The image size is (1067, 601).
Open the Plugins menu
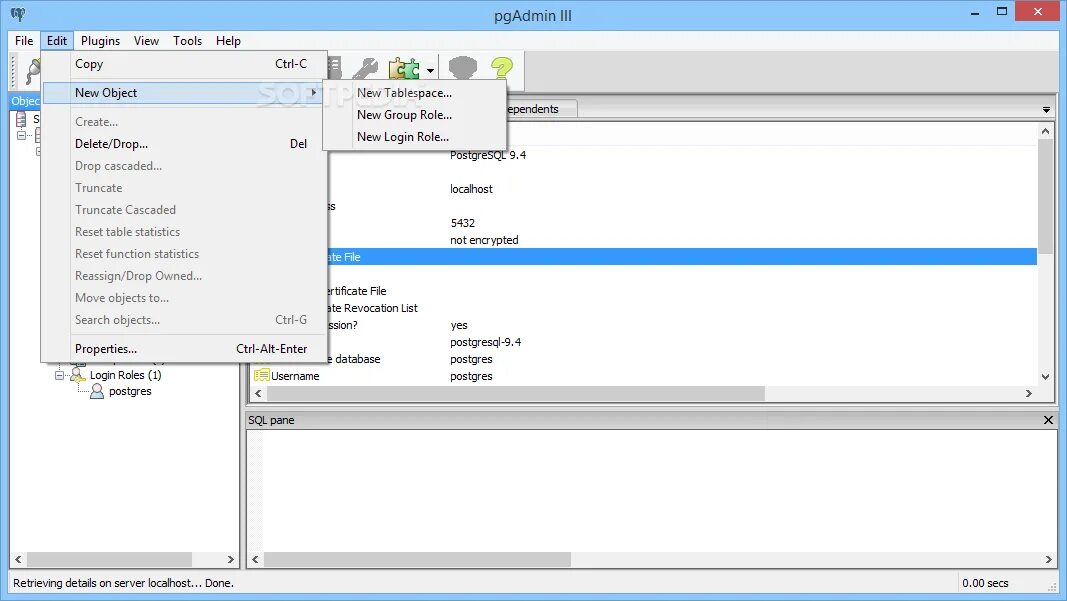[100, 41]
